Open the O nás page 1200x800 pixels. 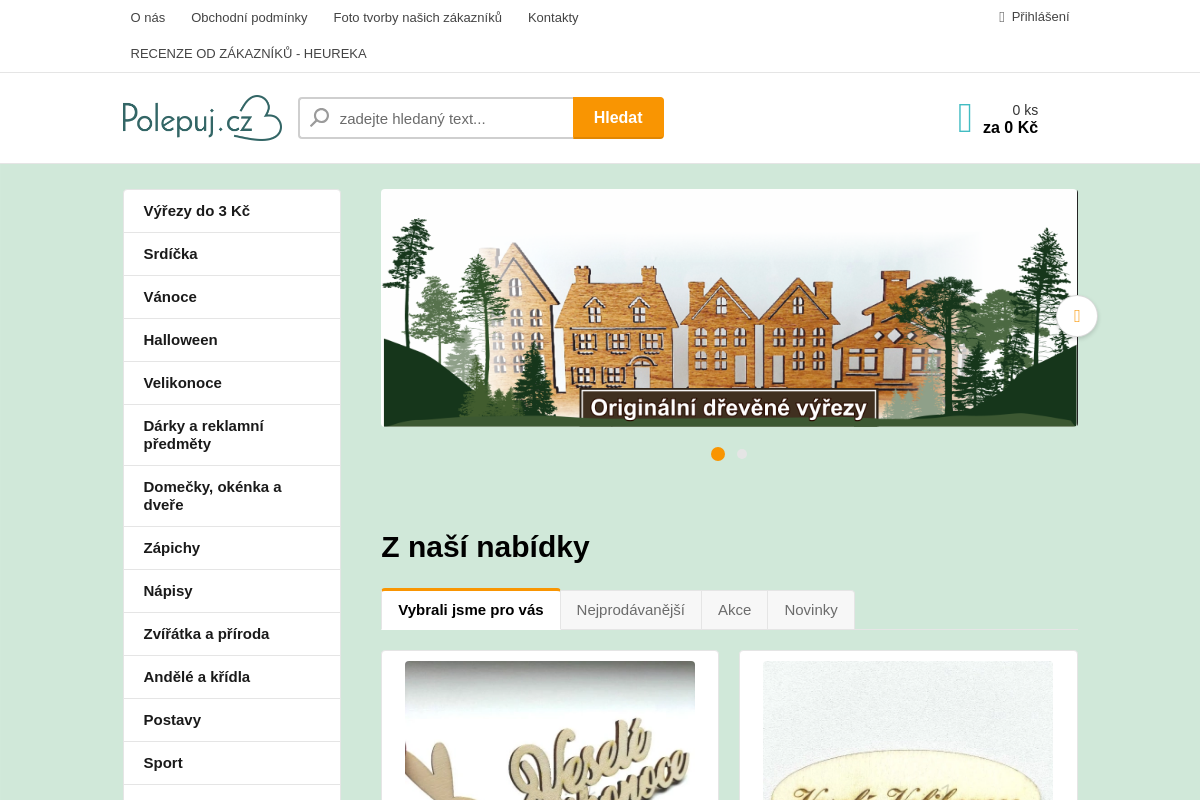click(x=148, y=17)
